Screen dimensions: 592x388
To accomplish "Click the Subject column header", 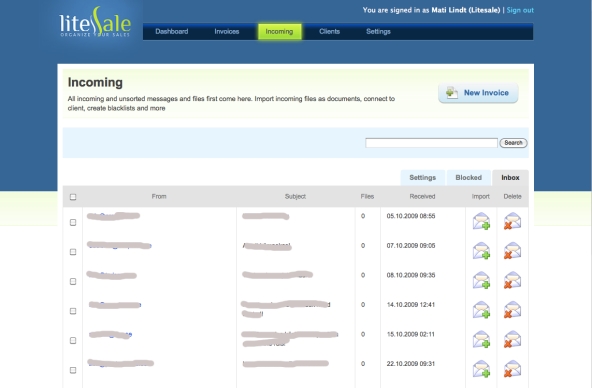I will (x=295, y=196).
